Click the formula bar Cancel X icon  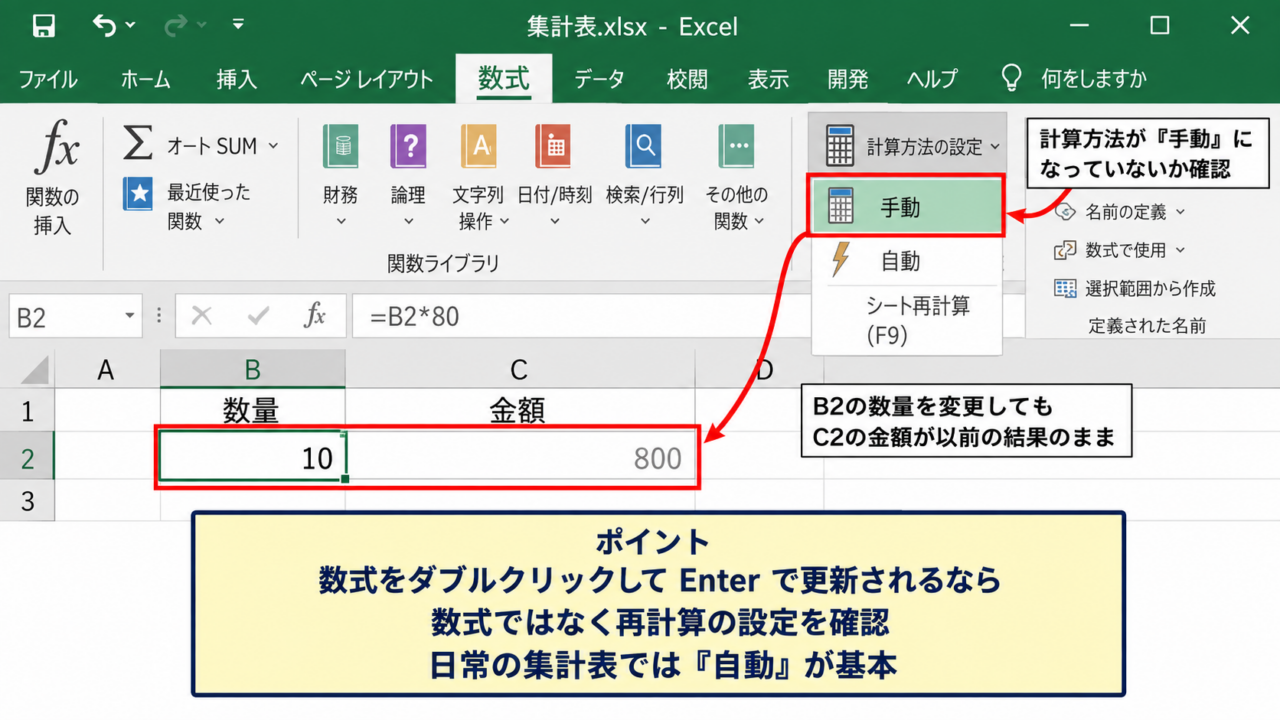point(201,316)
